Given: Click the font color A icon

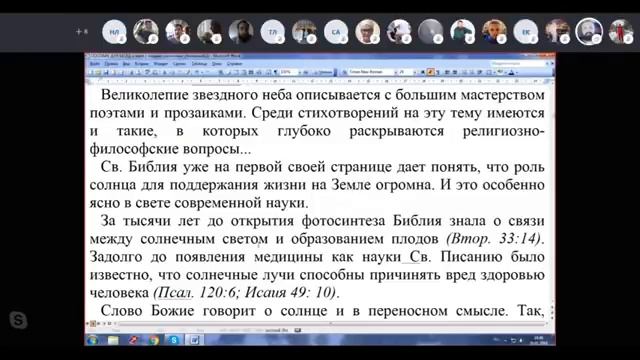Looking at the screenshot, I should (511, 72).
